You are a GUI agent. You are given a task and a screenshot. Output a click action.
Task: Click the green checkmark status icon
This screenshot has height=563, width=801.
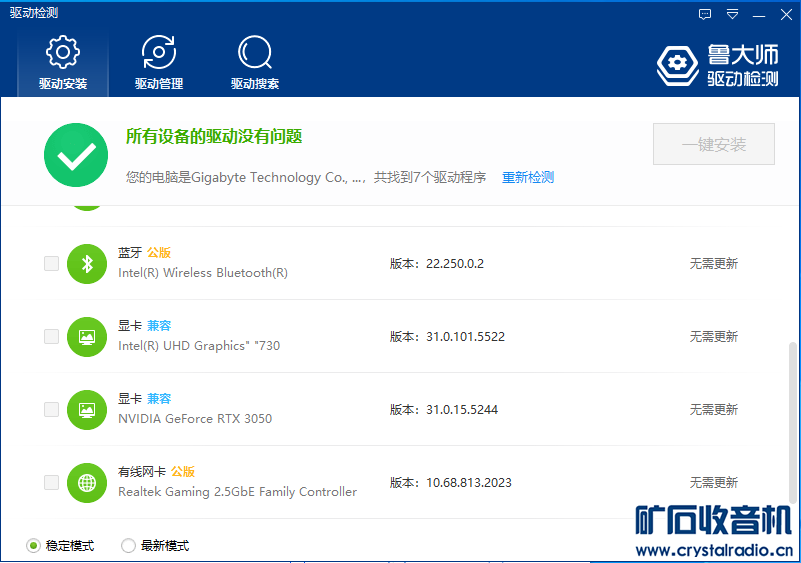[x=76, y=155]
